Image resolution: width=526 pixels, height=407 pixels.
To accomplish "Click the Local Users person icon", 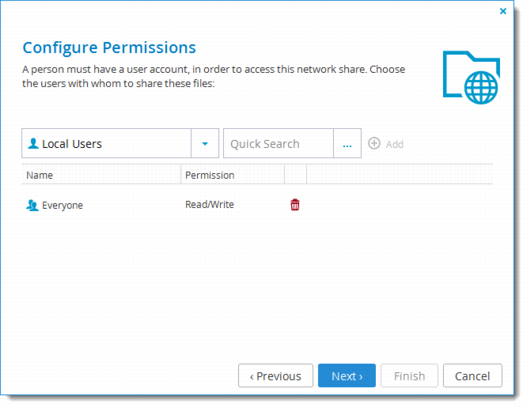I will point(33,144).
